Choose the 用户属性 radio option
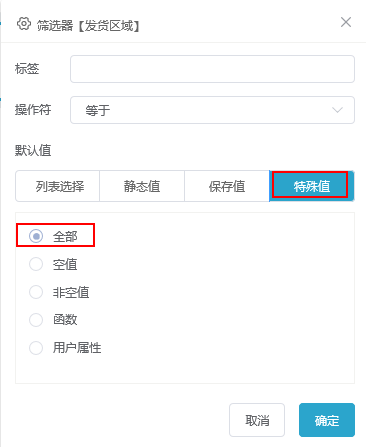 coord(36,348)
